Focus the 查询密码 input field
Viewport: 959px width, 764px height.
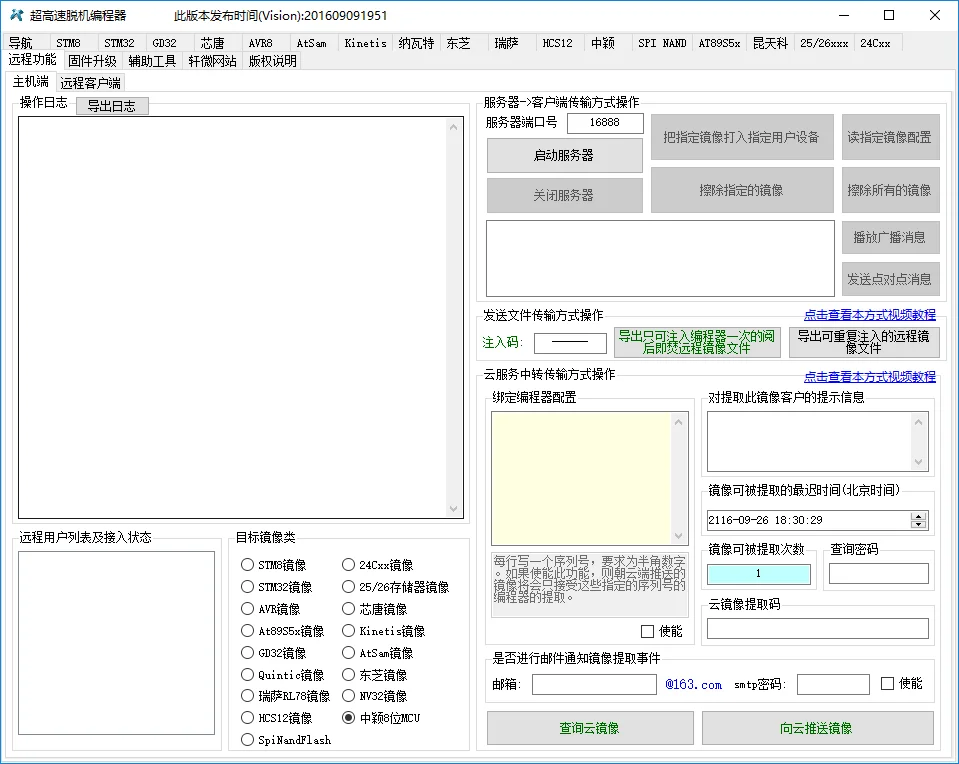click(x=878, y=574)
